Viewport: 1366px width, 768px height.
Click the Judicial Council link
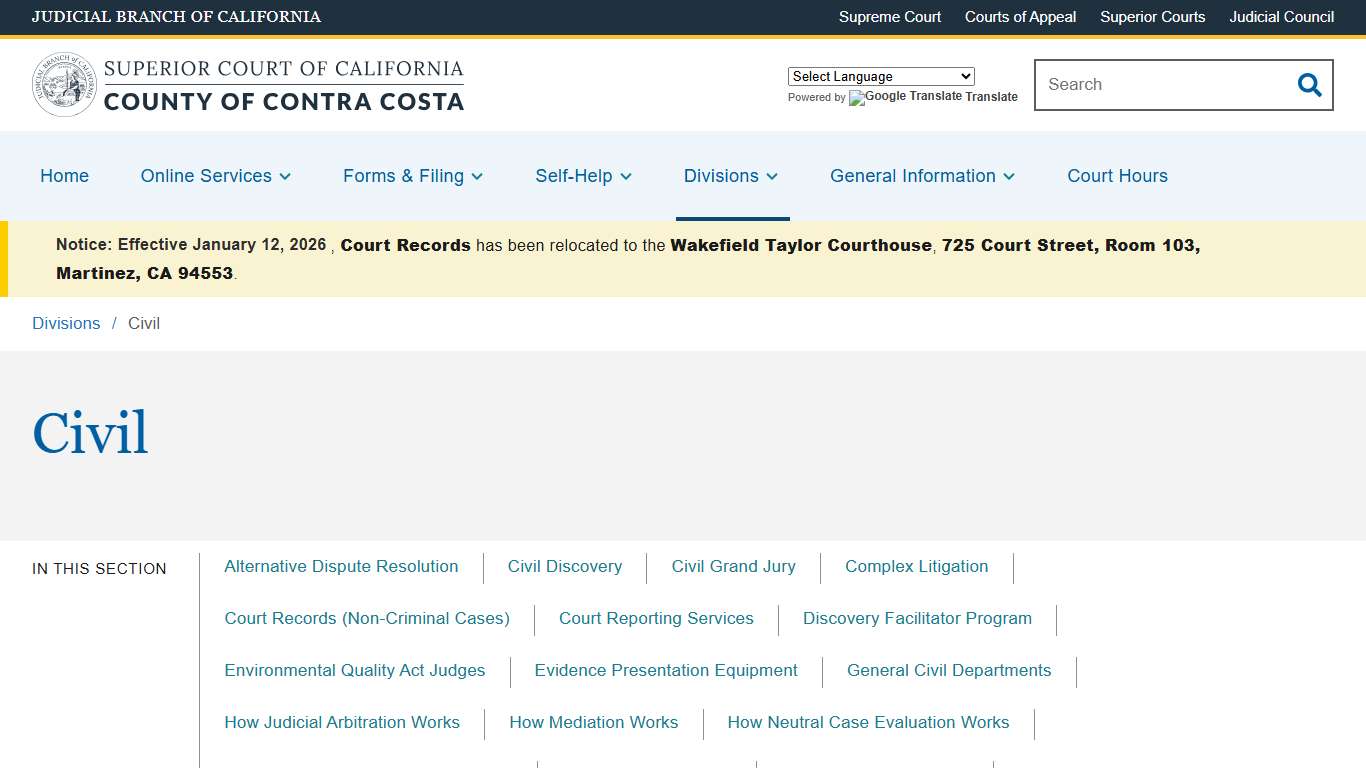(x=1281, y=17)
